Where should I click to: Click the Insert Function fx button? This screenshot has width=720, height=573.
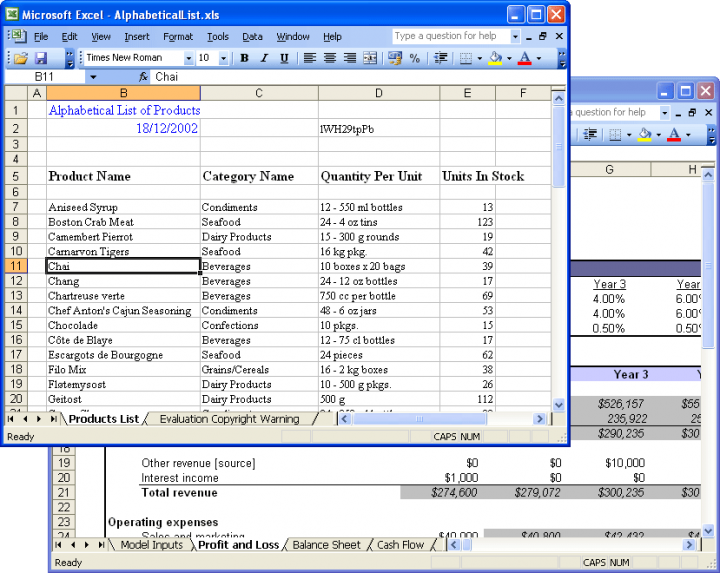(x=143, y=77)
